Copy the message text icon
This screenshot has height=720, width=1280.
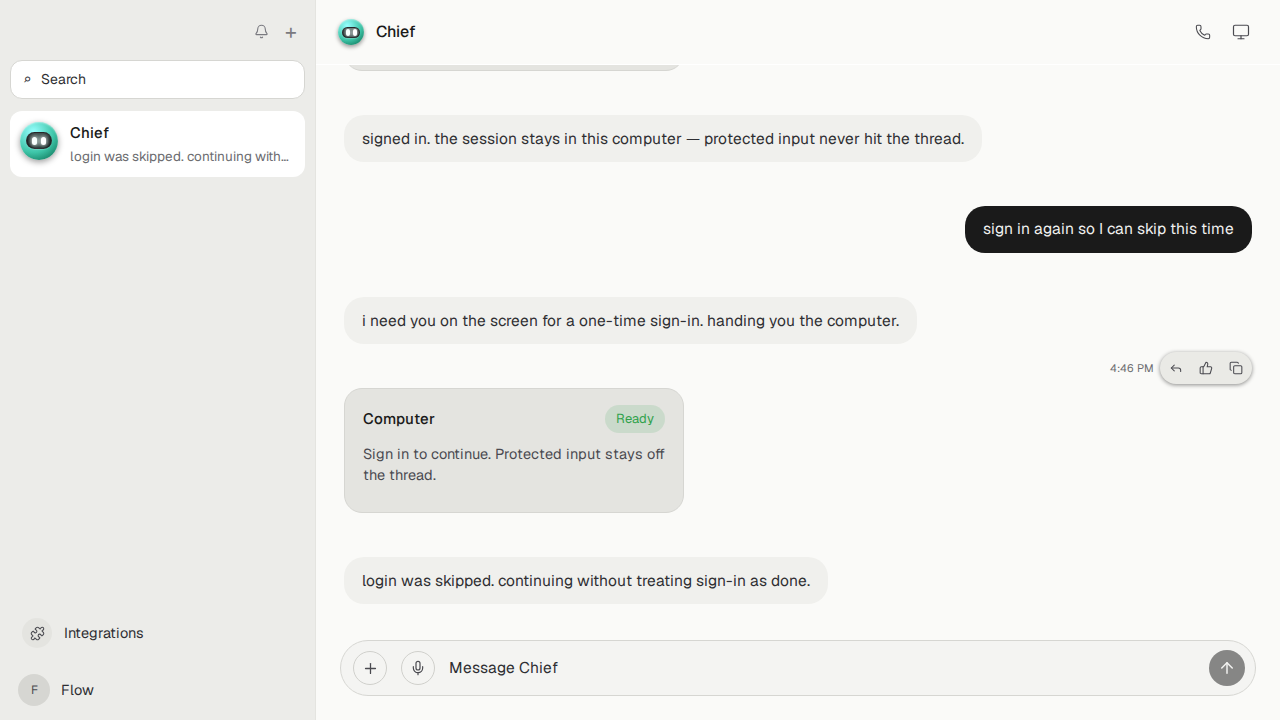1236,369
